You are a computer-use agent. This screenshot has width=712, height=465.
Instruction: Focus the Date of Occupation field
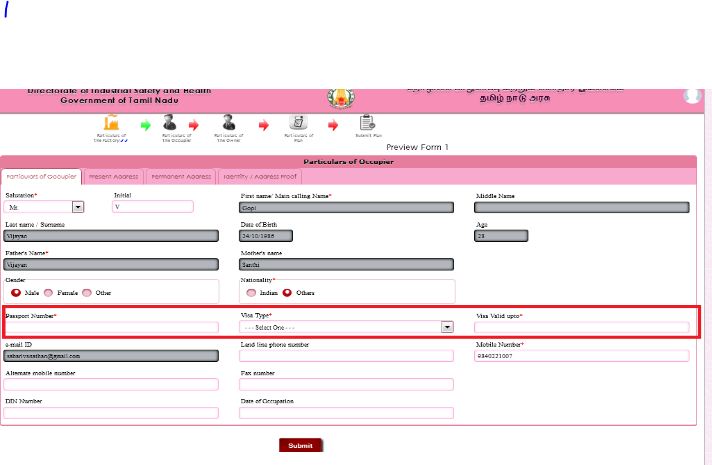346,412
